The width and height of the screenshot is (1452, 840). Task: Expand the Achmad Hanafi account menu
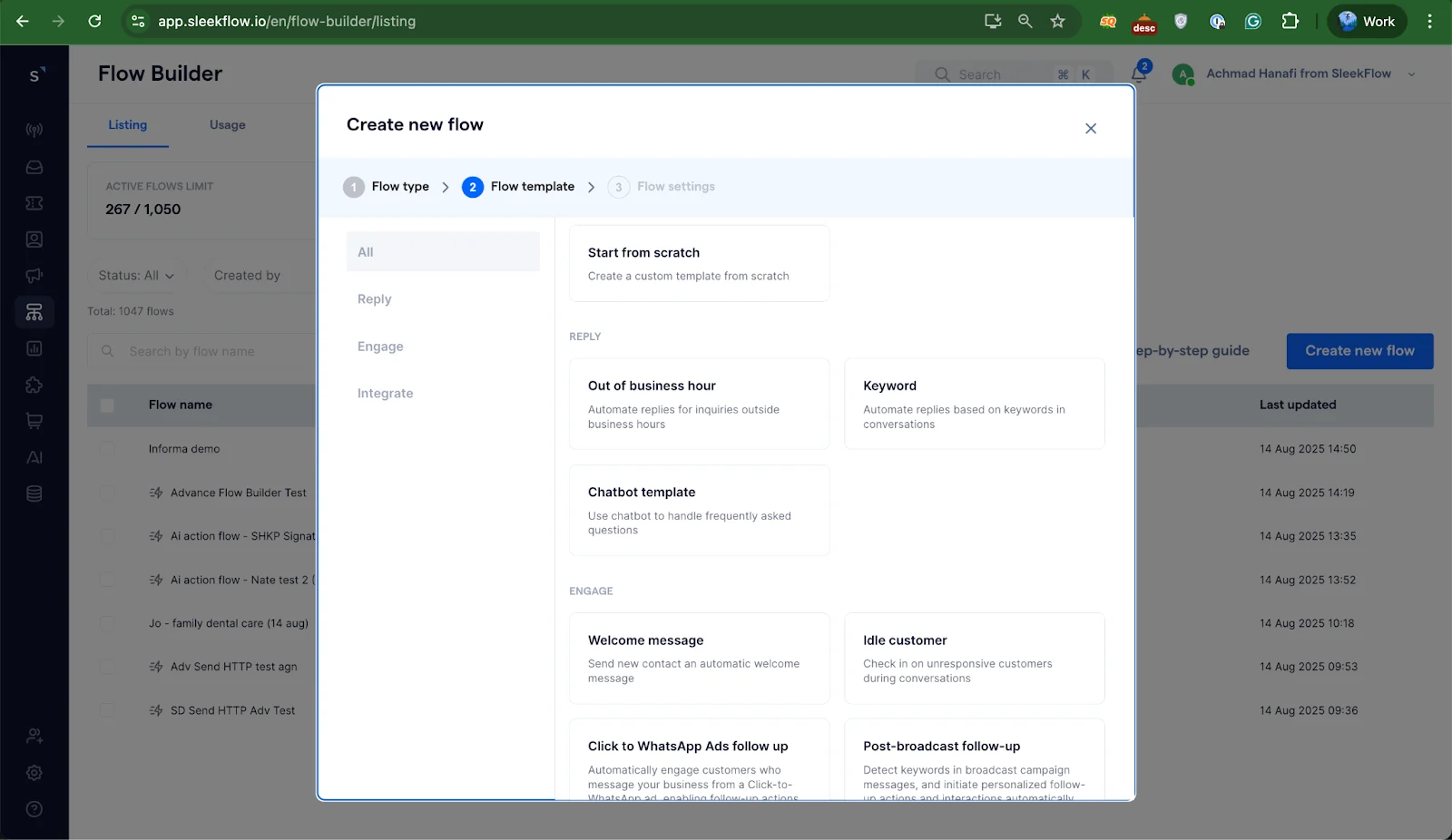1294,74
